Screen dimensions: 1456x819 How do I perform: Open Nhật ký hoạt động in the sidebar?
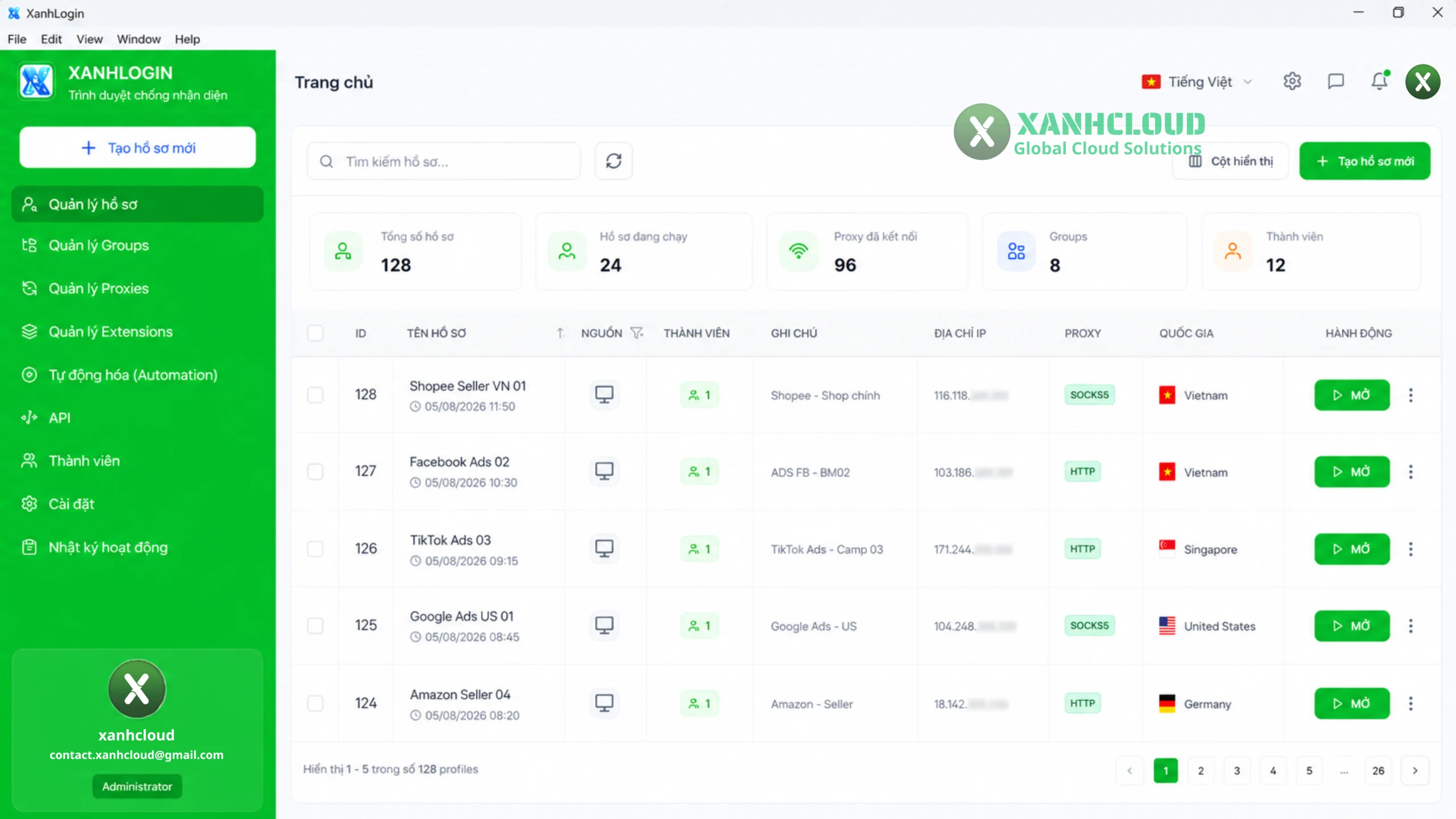(x=137, y=547)
